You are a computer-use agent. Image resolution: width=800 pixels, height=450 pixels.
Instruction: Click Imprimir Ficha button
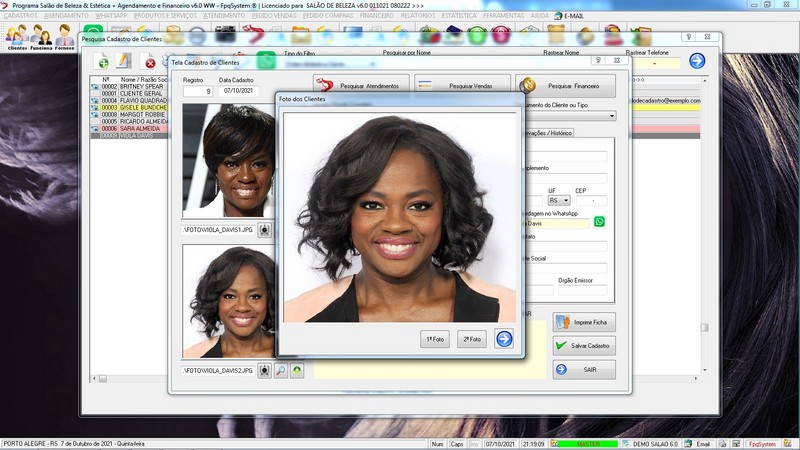pyautogui.click(x=584, y=322)
